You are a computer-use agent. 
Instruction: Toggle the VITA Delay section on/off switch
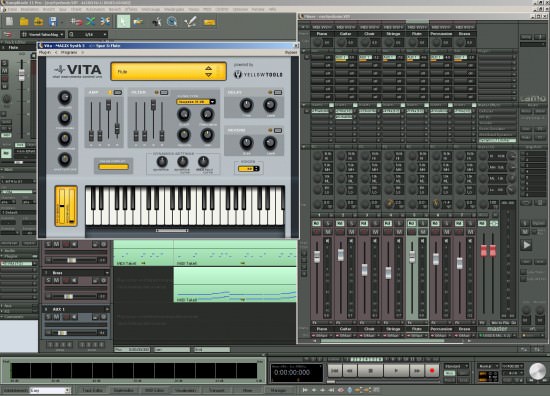277,92
